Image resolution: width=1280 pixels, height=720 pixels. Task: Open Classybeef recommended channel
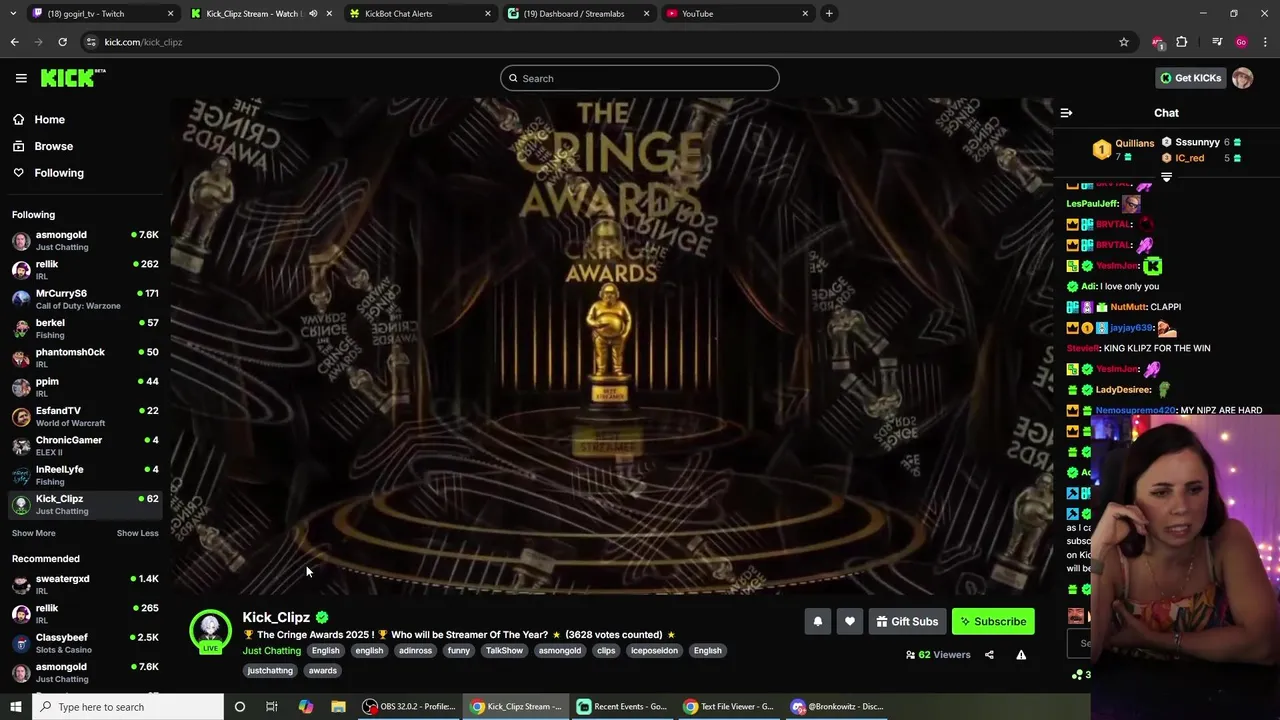coord(85,643)
